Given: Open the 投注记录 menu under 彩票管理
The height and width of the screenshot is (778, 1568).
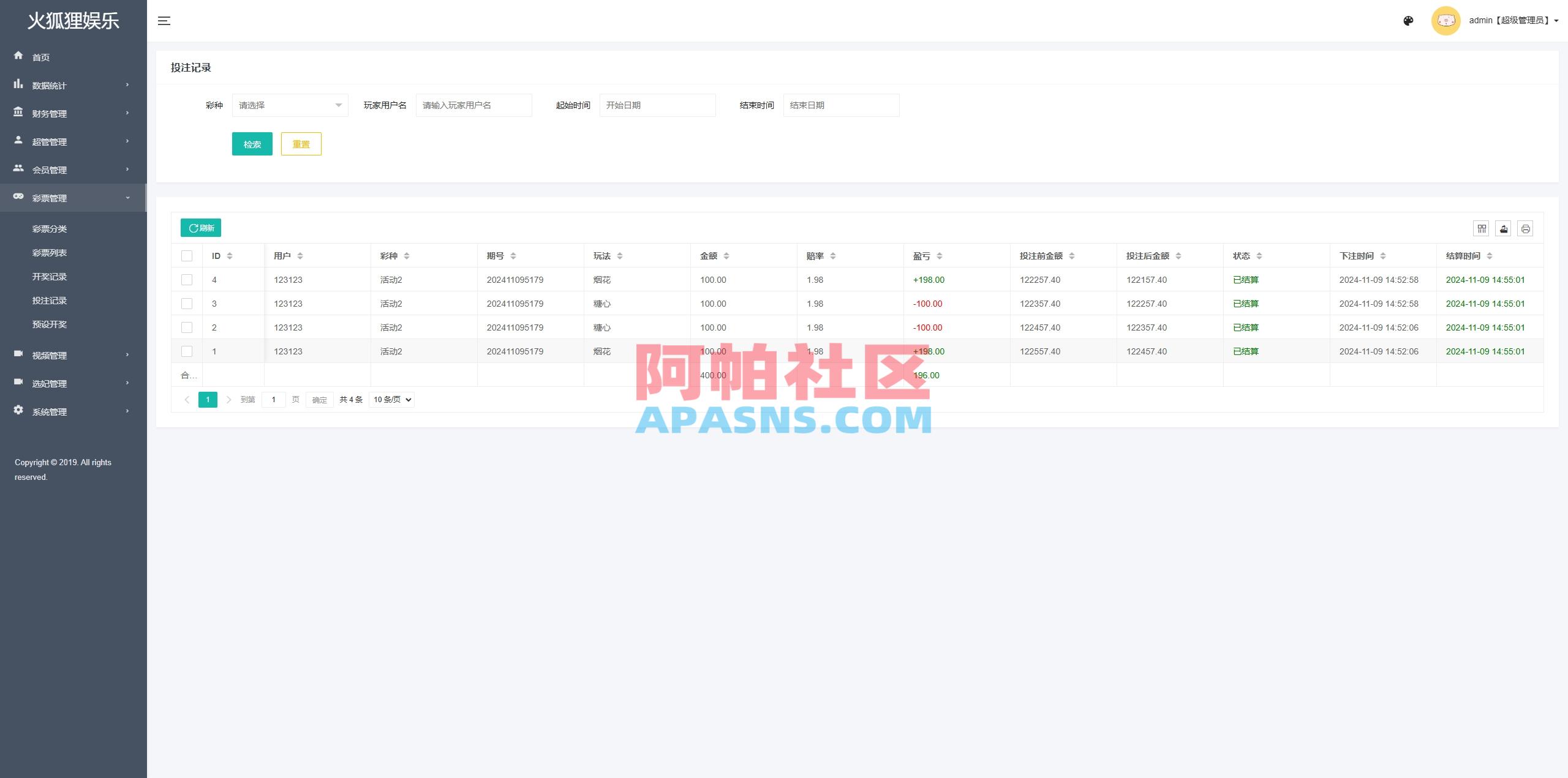Looking at the screenshot, I should tap(48, 300).
